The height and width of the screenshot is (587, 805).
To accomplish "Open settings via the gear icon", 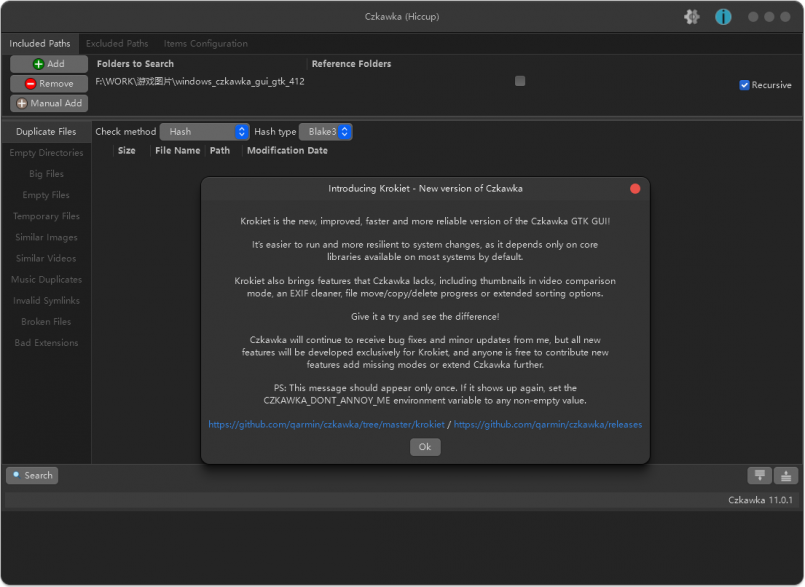I will 691,17.
